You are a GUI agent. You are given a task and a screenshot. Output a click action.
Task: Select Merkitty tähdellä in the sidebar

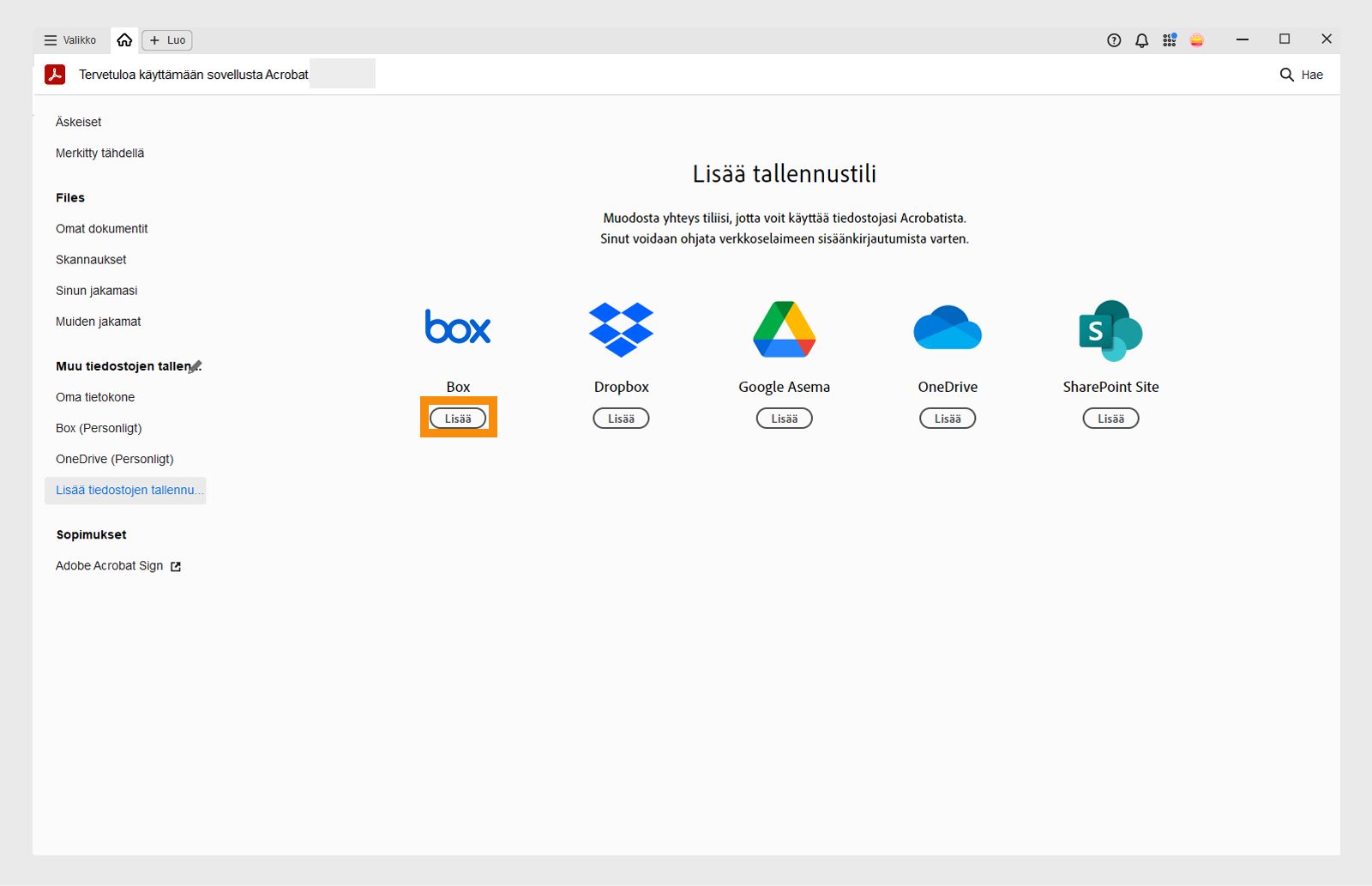point(100,154)
